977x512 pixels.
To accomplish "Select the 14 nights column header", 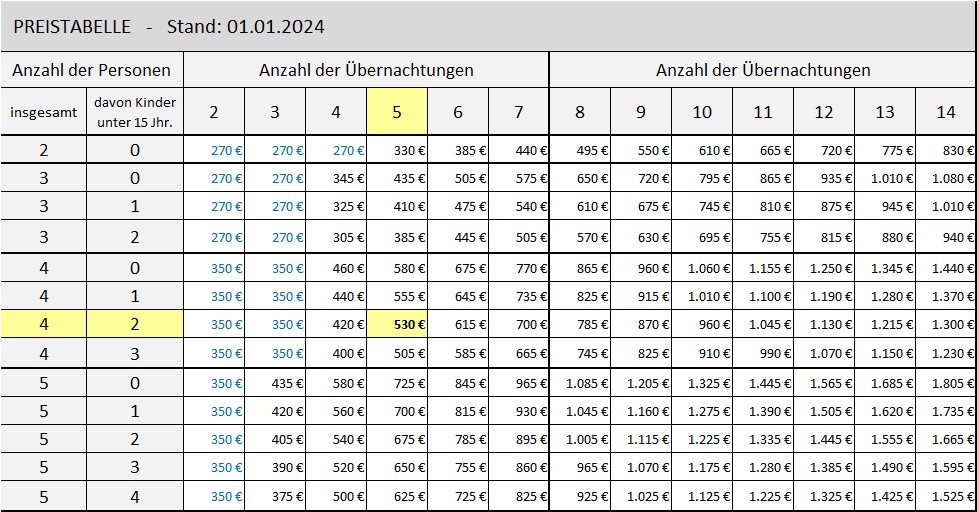I will pos(946,112).
